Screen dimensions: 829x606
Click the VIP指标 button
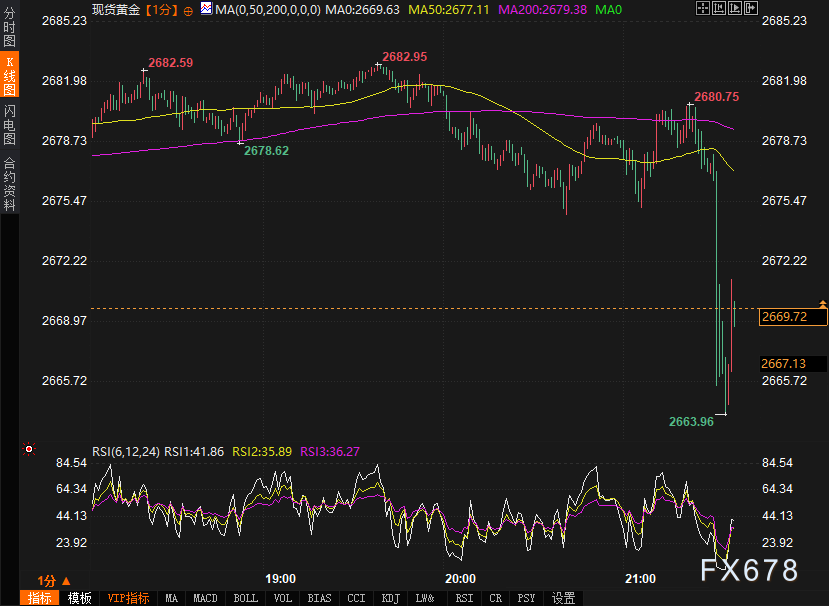click(x=128, y=598)
